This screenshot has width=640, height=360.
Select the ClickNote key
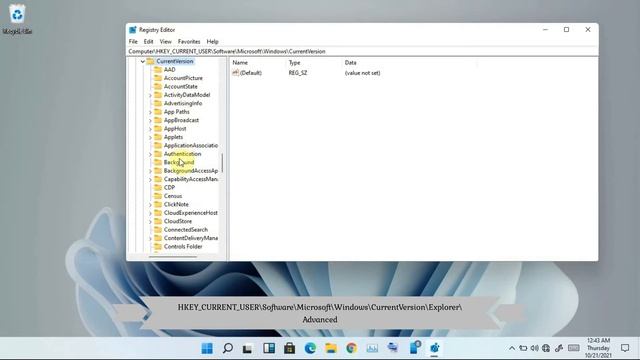coord(176,204)
